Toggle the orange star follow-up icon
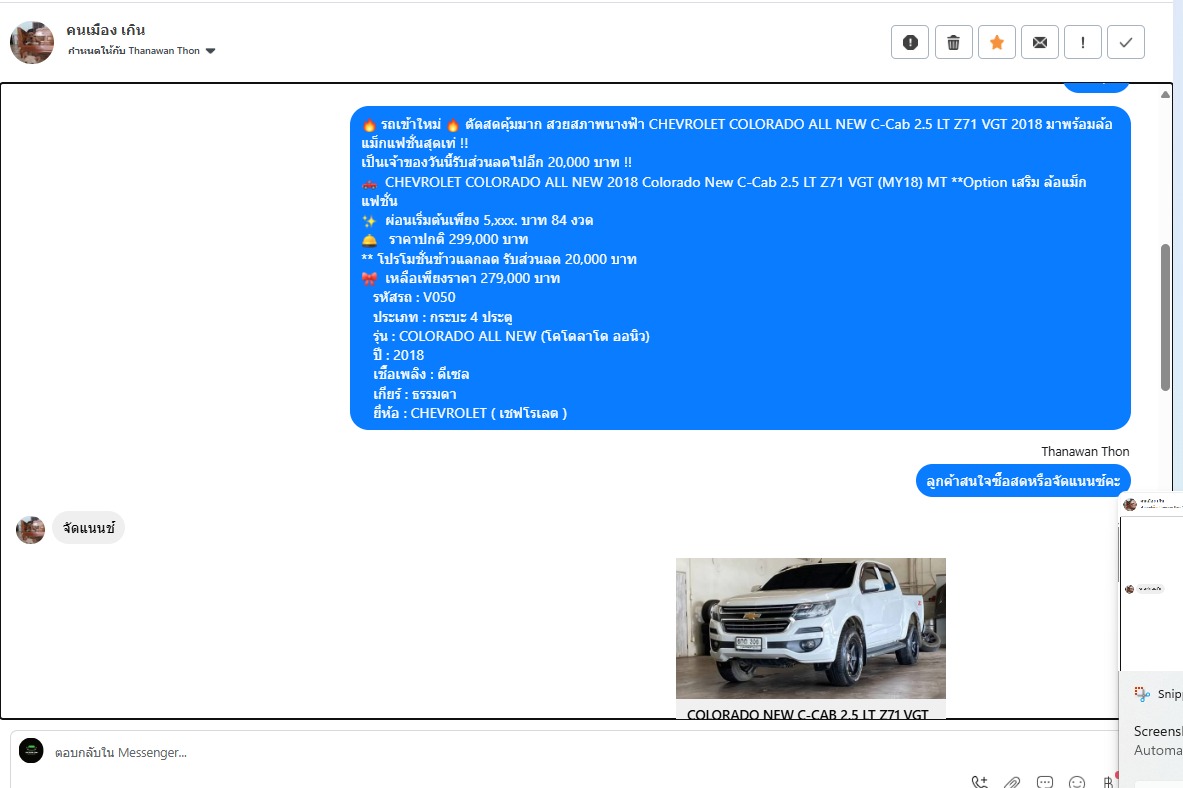Viewport: 1183px width, 788px height. 997,42
